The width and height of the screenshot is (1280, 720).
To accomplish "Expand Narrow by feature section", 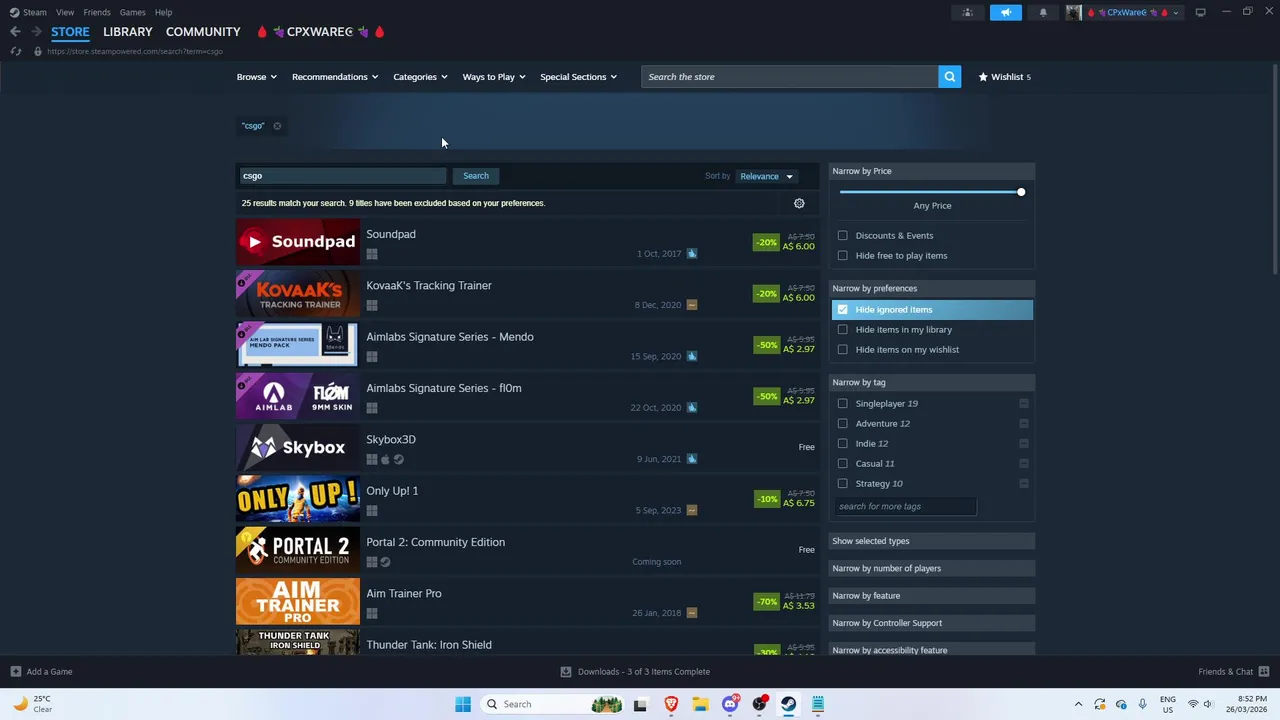I will coord(932,596).
